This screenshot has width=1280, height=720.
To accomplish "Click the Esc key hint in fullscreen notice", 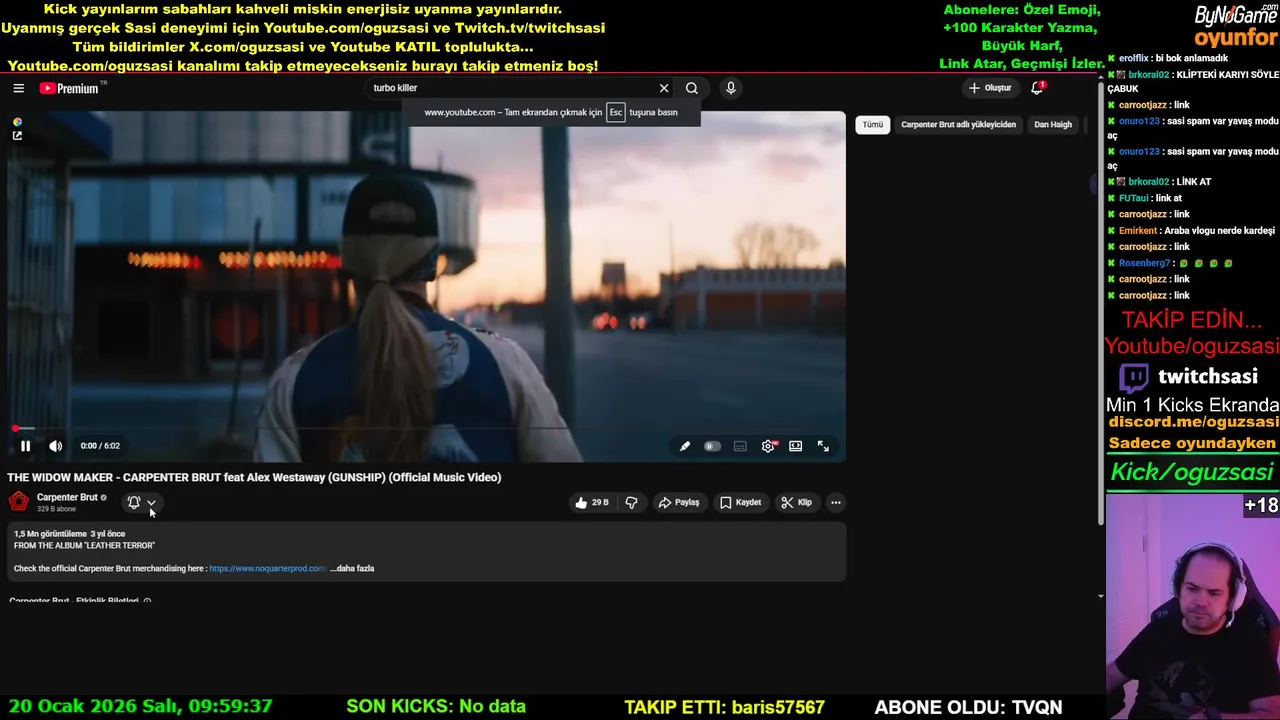I will (616, 112).
